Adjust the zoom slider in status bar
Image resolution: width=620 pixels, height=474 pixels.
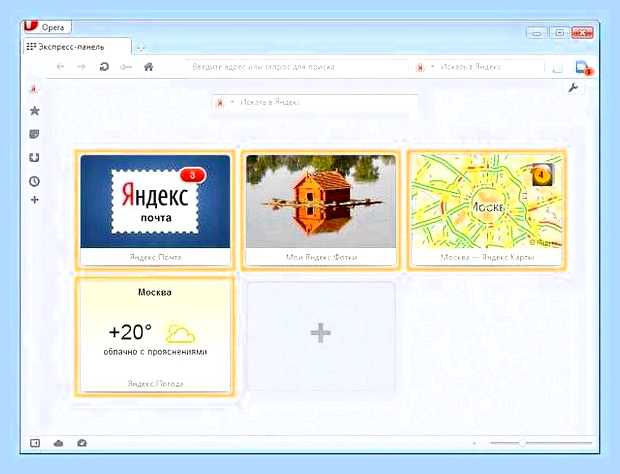[x=541, y=443]
